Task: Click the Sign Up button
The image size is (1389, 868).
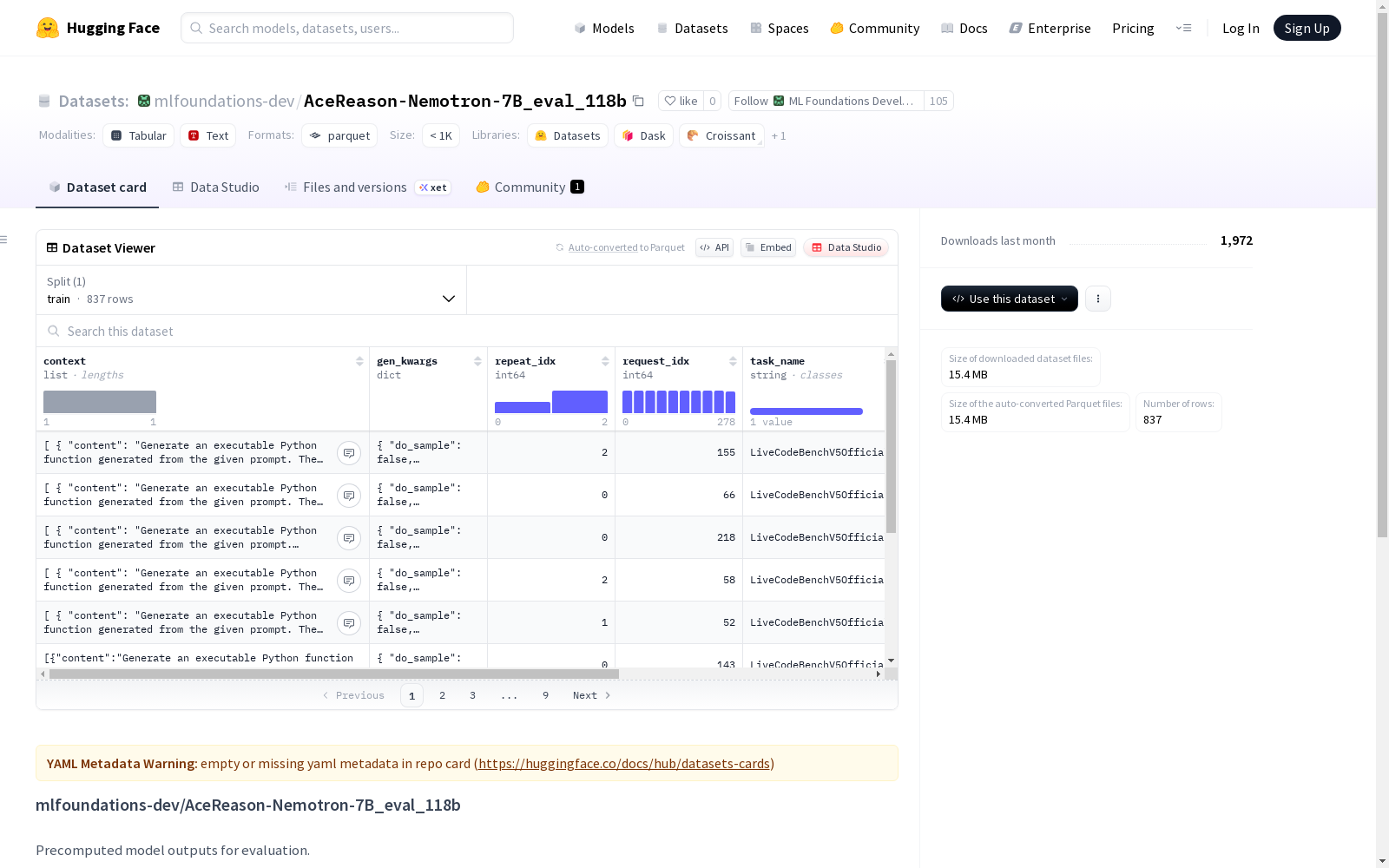Action: tap(1307, 28)
